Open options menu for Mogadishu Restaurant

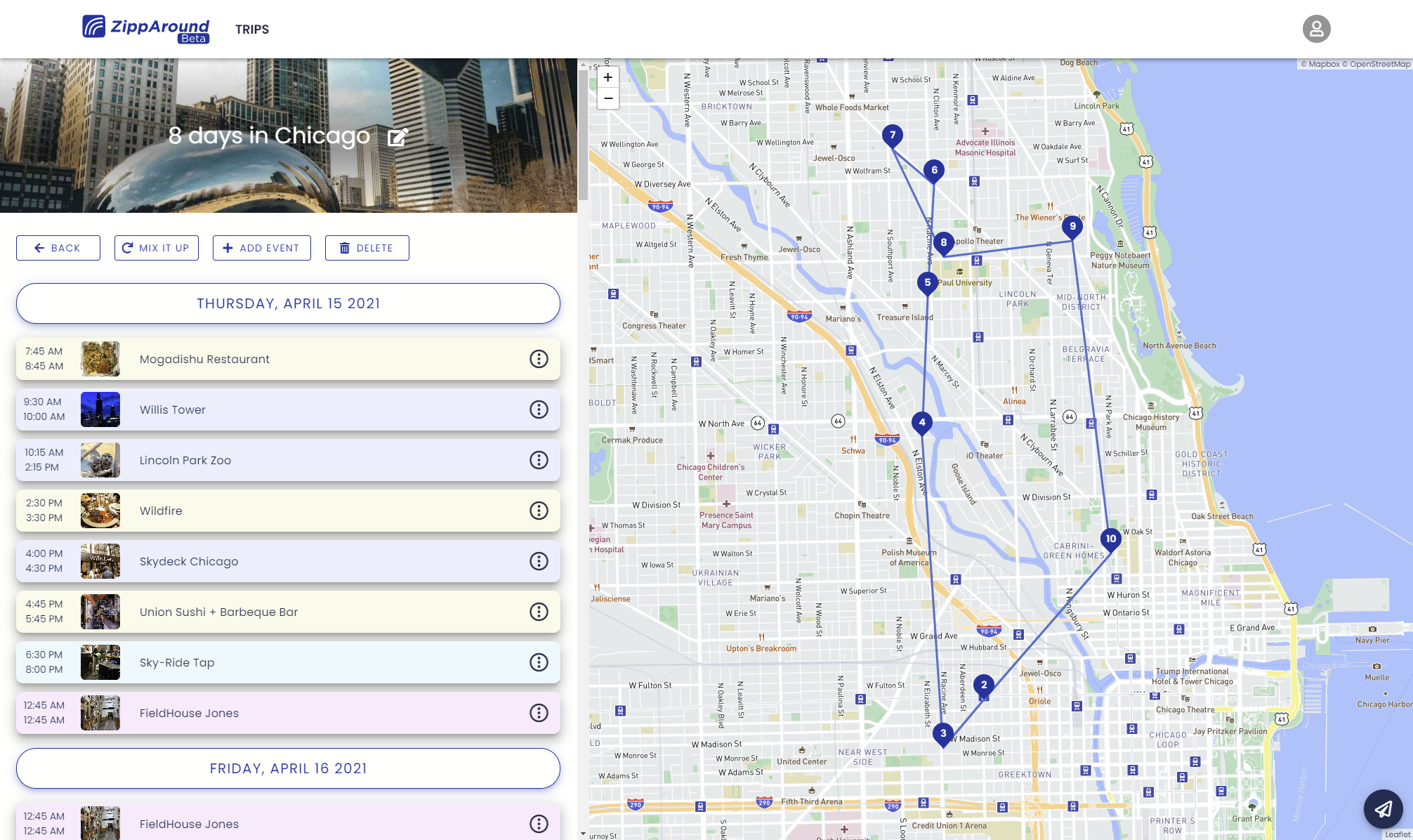tap(539, 359)
